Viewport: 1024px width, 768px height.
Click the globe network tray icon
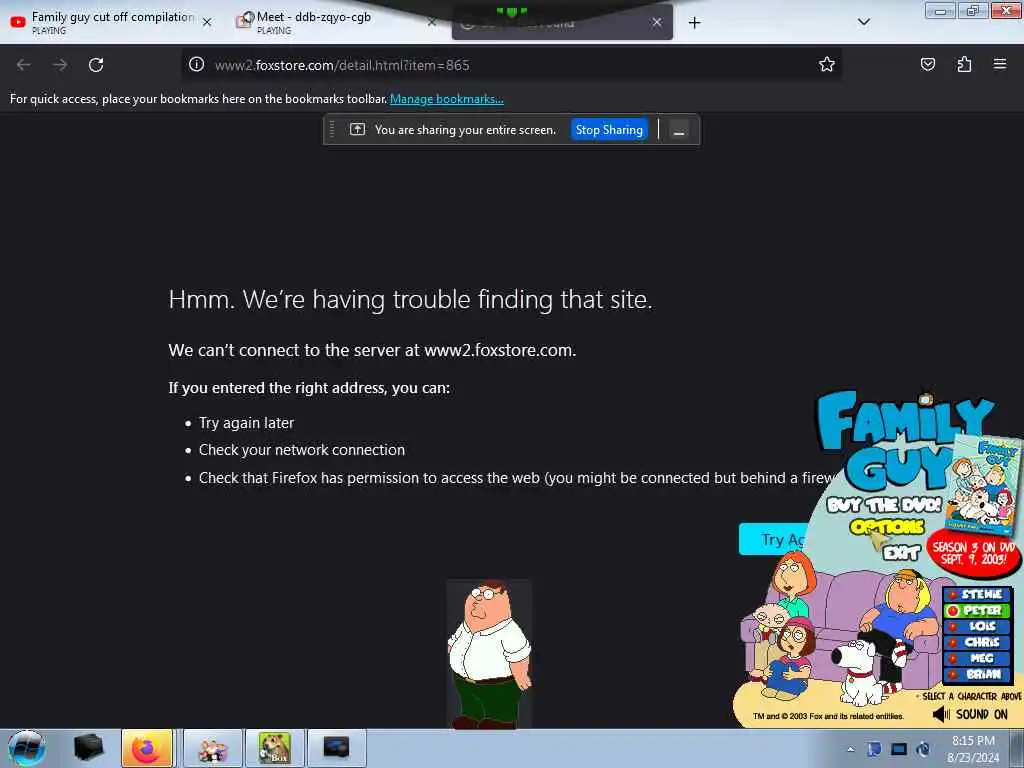click(x=923, y=749)
